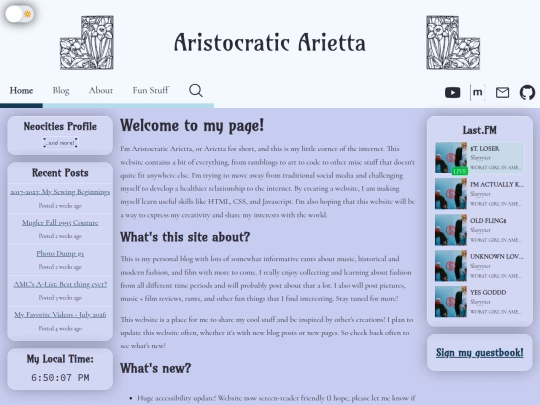Open the 'm' social icon link
Screen dimensions: 540x405
[477, 92]
